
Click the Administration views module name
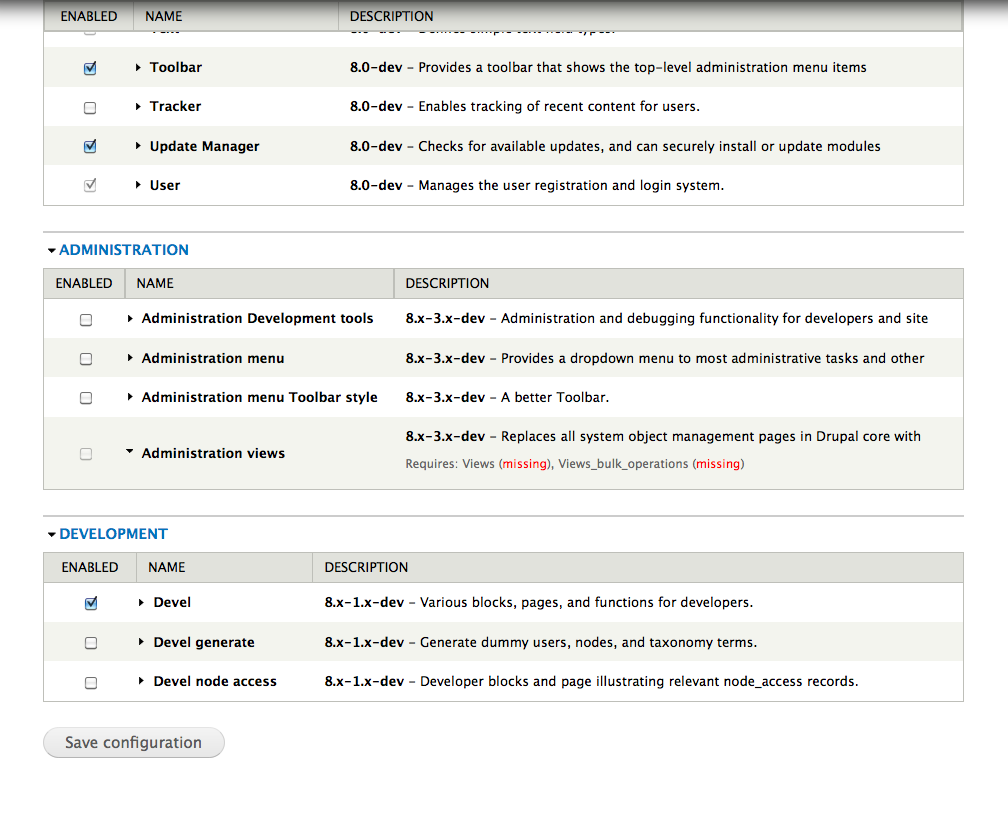click(x=213, y=453)
